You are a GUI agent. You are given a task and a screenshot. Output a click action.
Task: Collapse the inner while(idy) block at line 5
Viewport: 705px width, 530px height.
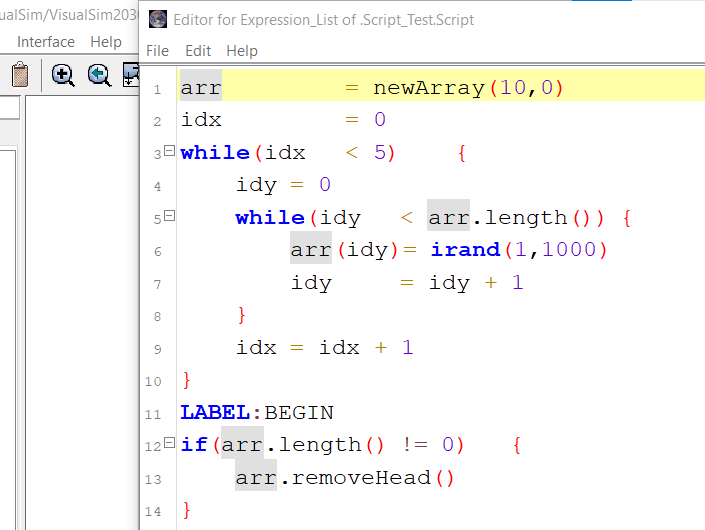[x=169, y=216]
